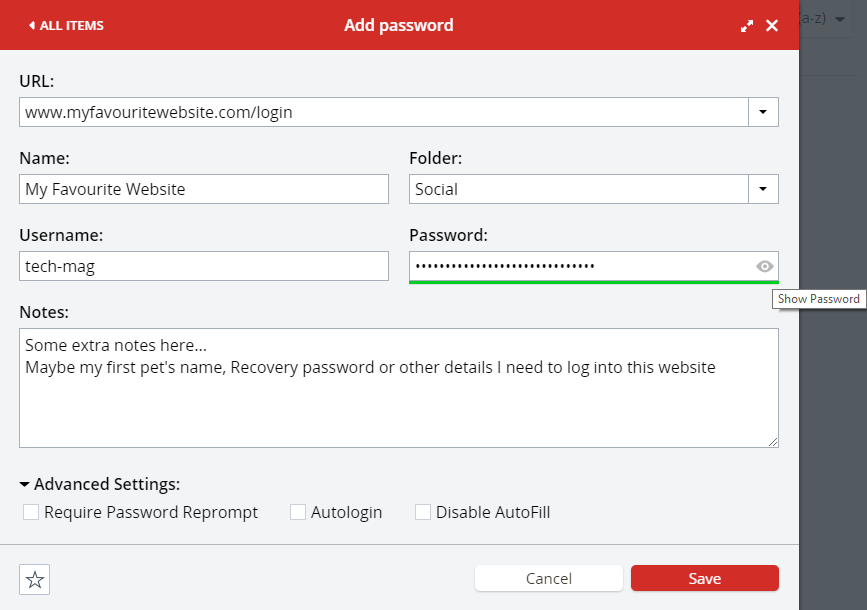Screen dimensions: 867x610
Task: Open the Folder dropdown arrow
Action: [763, 189]
